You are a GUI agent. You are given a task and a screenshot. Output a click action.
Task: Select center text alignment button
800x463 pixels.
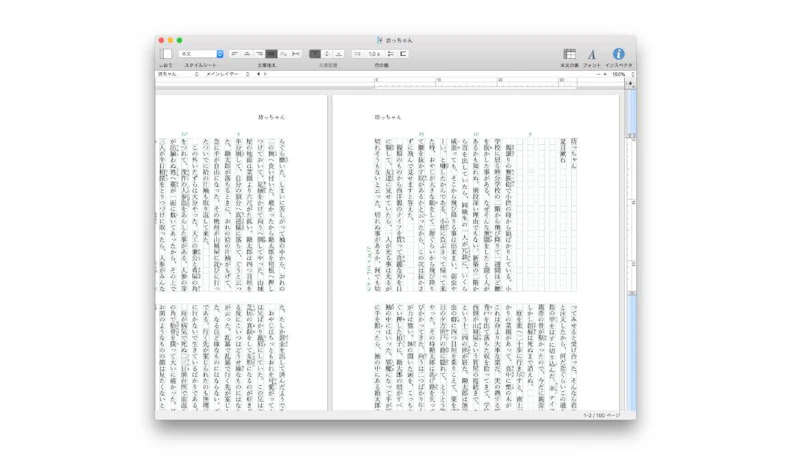pyautogui.click(x=247, y=54)
